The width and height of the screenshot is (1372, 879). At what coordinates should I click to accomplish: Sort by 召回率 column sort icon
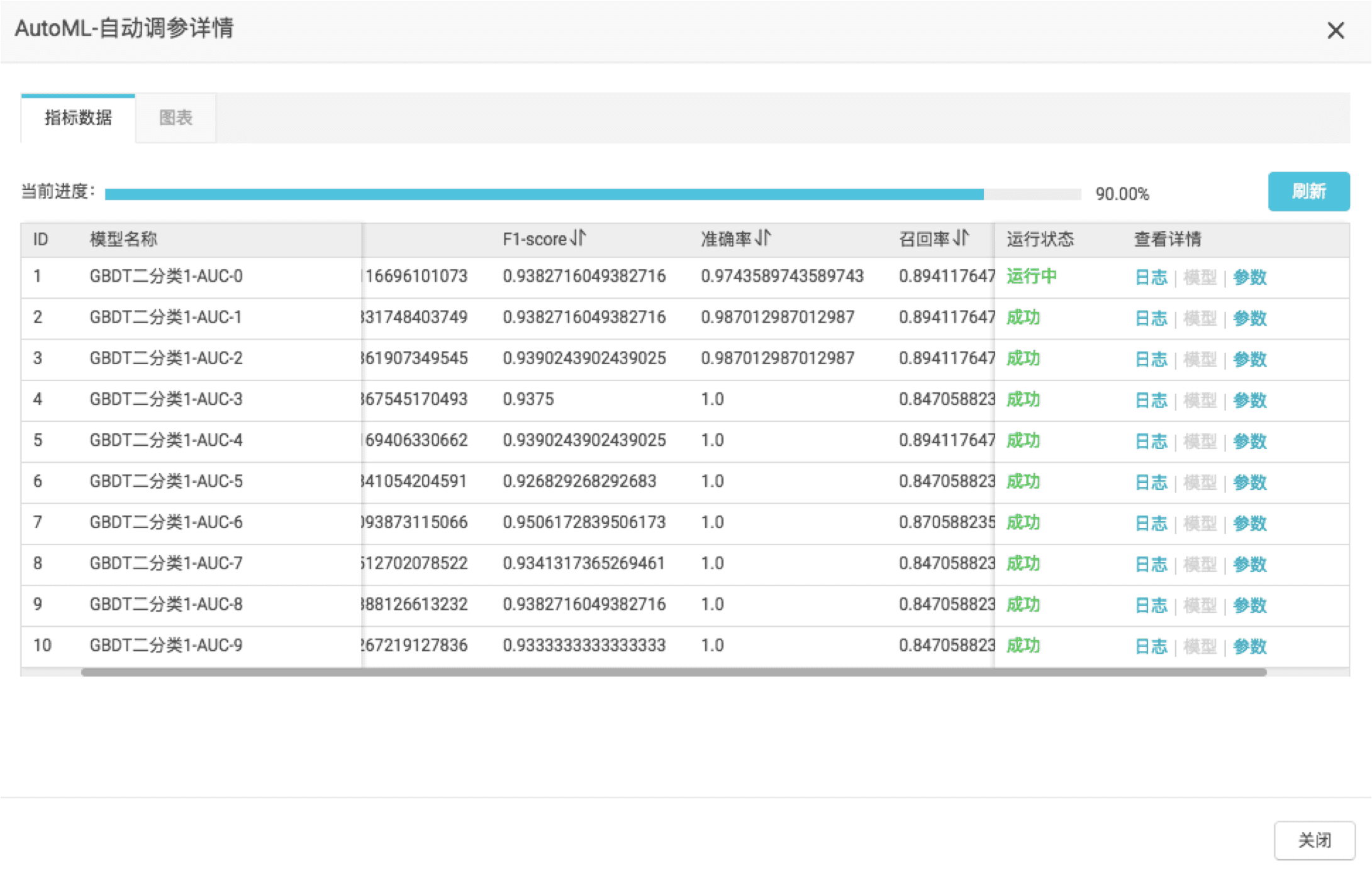pyautogui.click(x=961, y=238)
